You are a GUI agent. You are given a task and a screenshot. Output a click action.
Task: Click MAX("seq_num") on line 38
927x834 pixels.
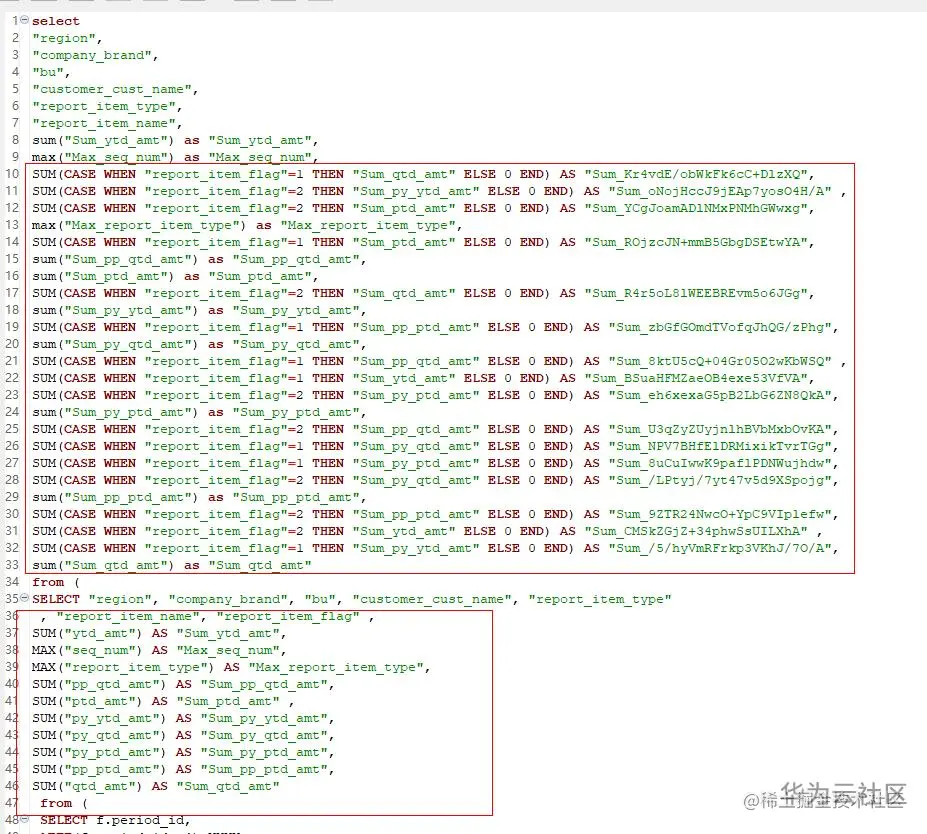(87, 650)
